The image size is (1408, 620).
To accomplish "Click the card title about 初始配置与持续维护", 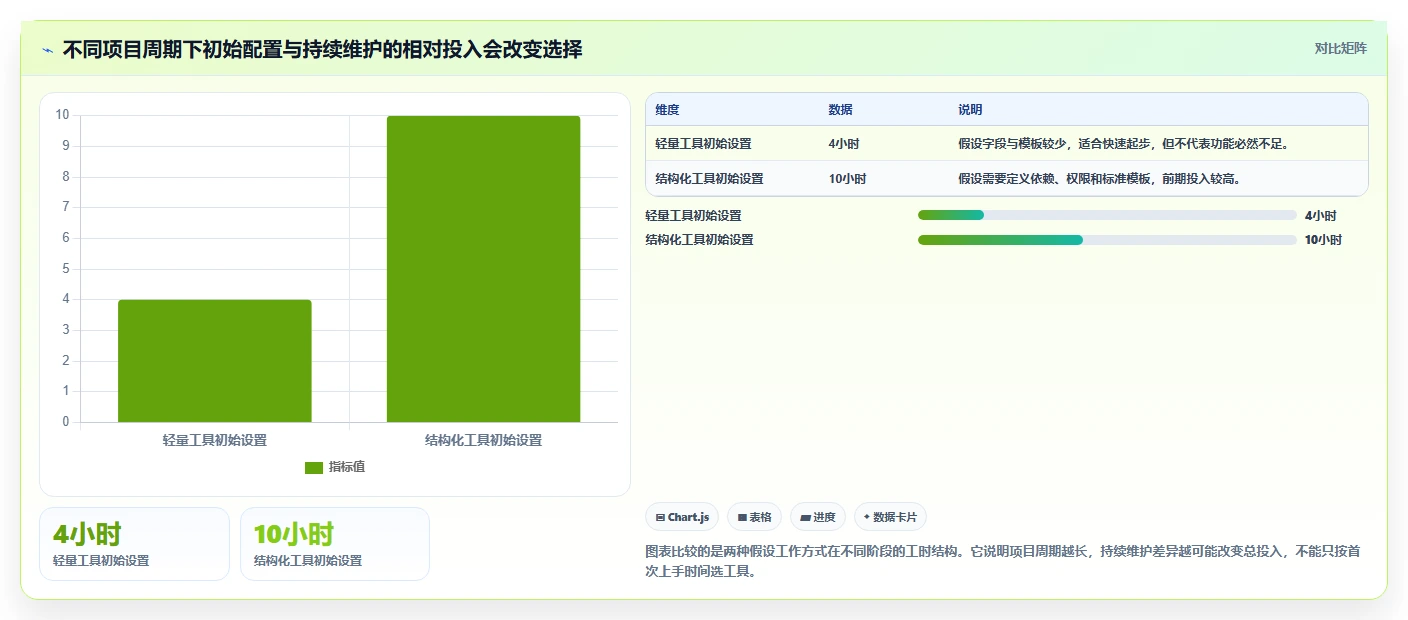I will (322, 49).
